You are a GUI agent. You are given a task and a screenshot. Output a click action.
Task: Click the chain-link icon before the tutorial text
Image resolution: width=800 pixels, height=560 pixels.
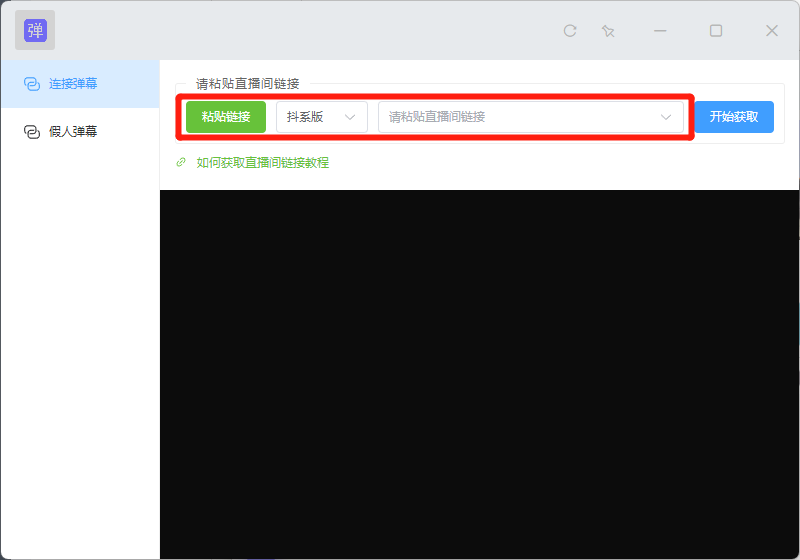(181, 162)
